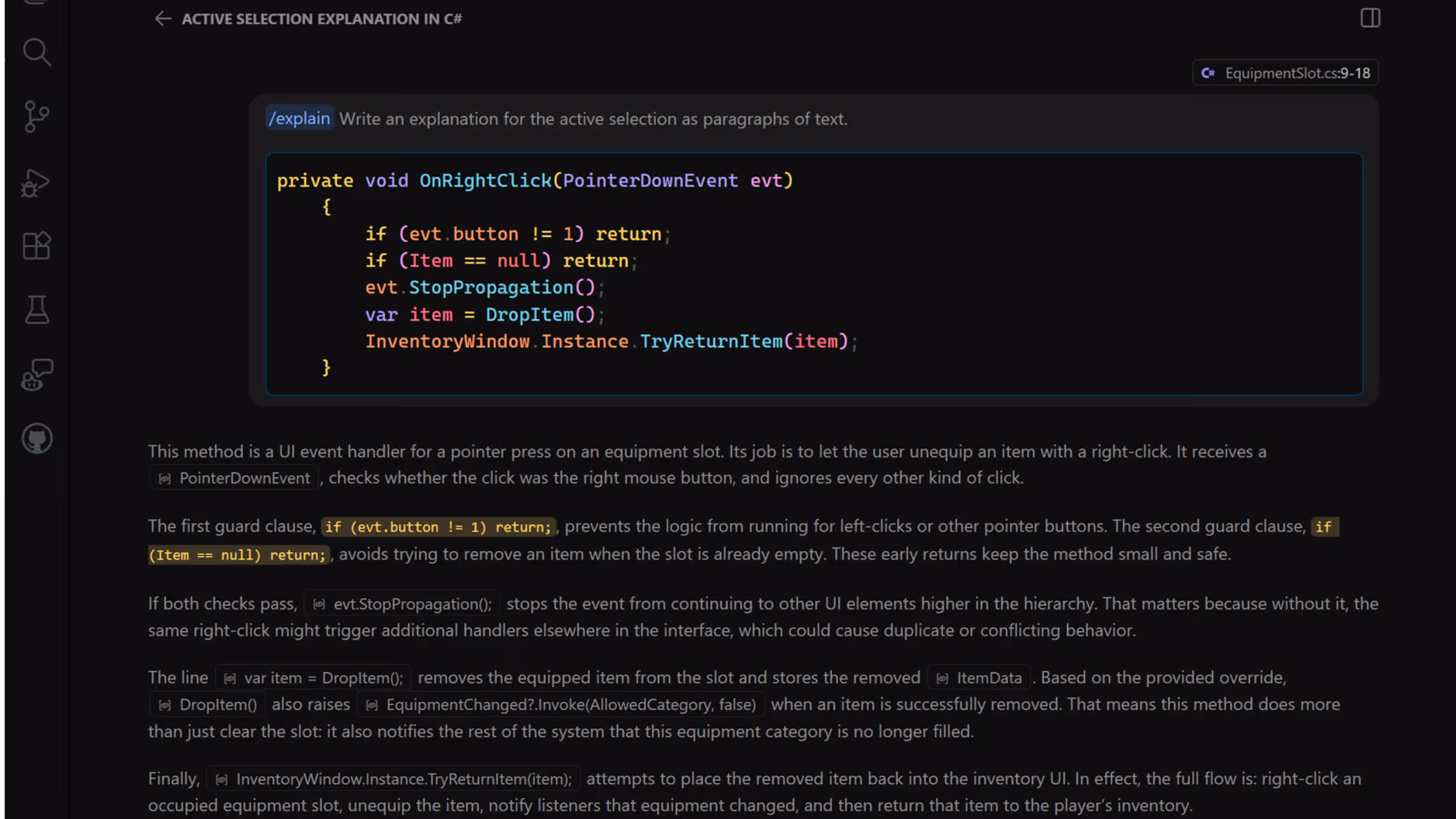
Task: Open the Copilot Chat view
Action: [x=36, y=374]
